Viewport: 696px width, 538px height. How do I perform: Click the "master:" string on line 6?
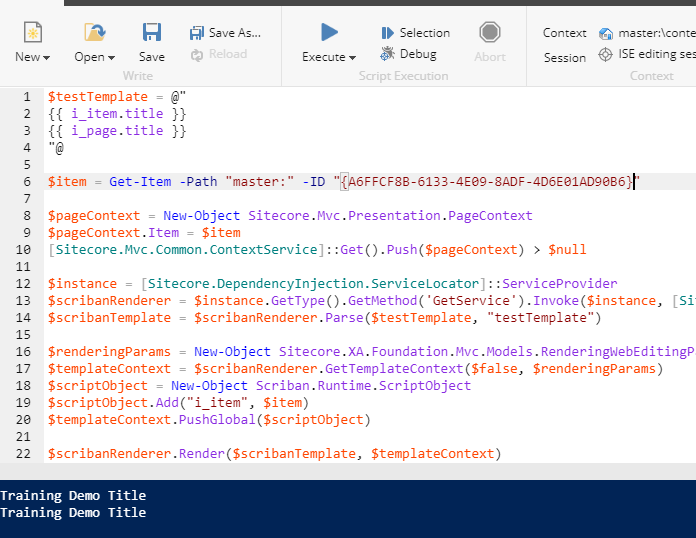(x=259, y=182)
